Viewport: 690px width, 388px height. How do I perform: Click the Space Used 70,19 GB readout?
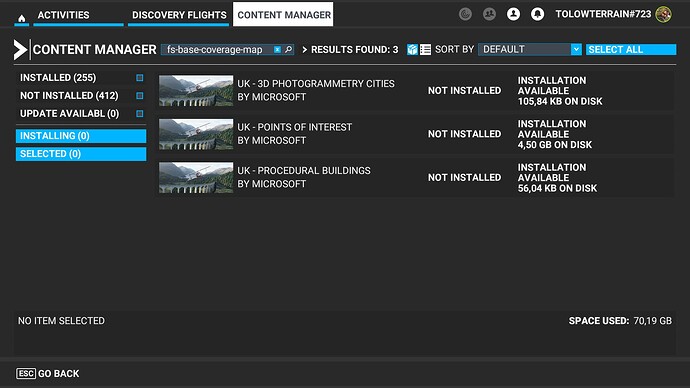[620, 321]
